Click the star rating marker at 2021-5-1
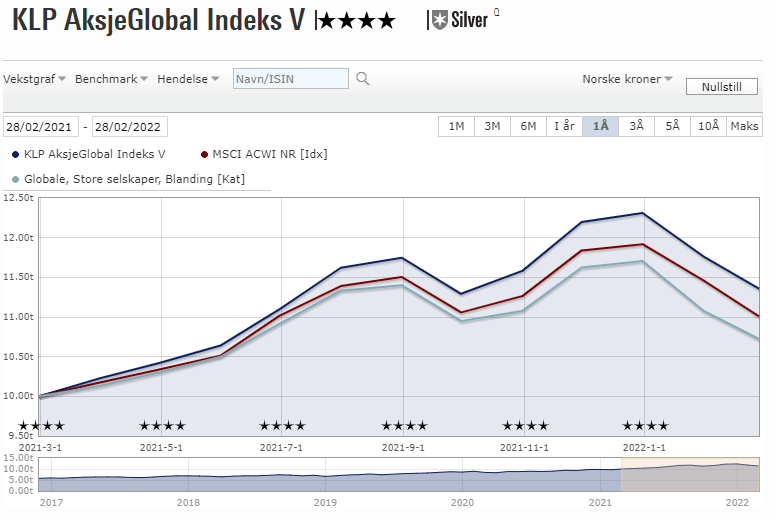Image resolution: width=775 pixels, height=520 pixels. point(162,426)
